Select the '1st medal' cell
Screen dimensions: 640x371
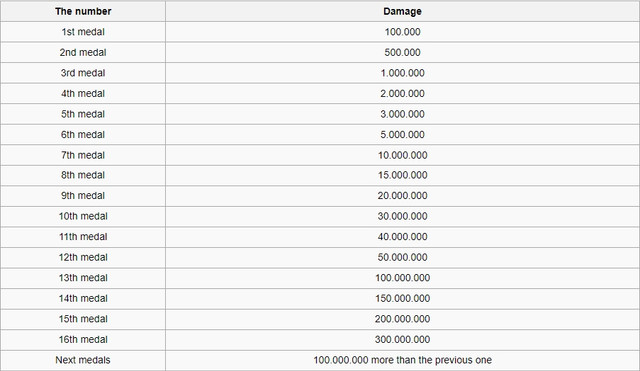point(83,32)
